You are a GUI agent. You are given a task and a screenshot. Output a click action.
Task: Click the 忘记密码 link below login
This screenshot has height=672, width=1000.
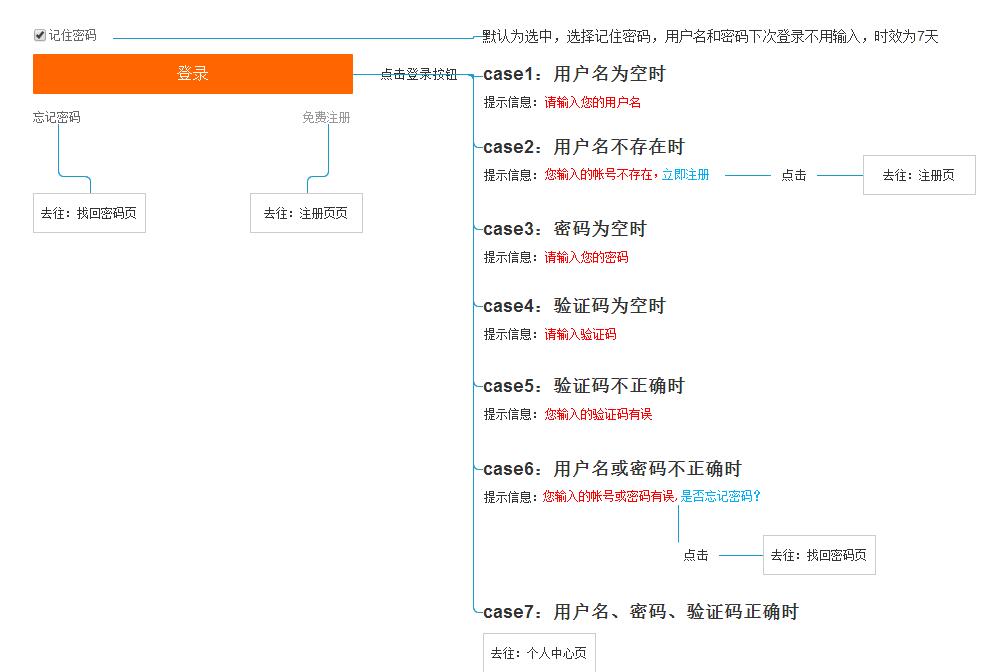[x=57, y=117]
